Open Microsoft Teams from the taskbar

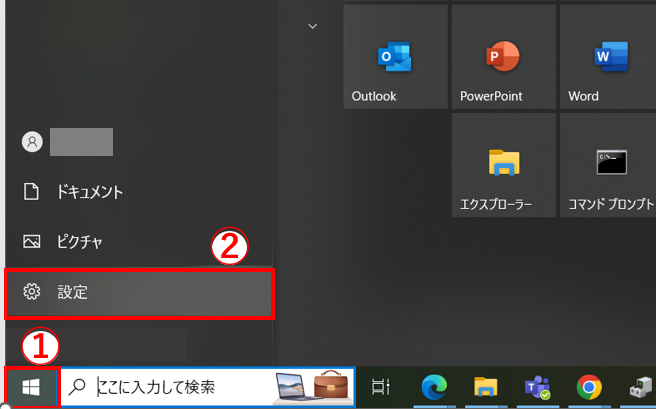click(537, 387)
